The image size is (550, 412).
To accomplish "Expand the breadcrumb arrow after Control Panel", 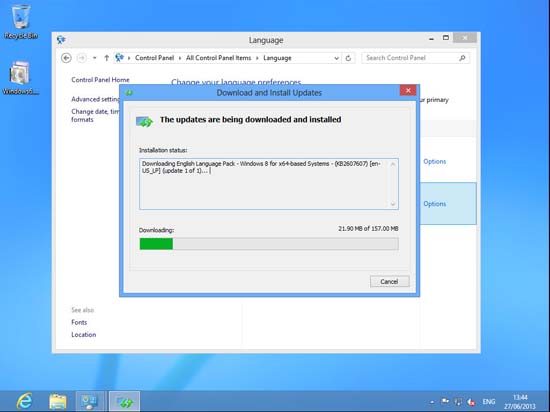I will (x=180, y=58).
